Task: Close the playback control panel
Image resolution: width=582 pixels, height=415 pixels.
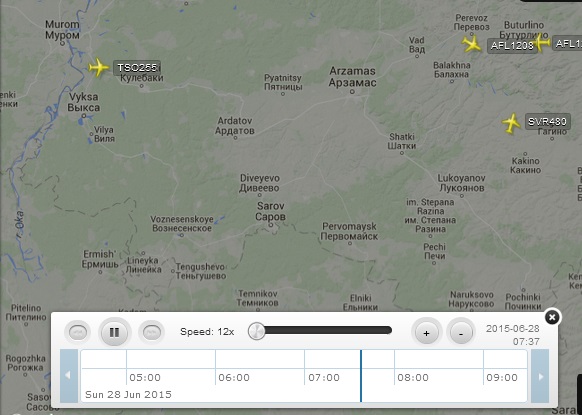Action: point(552,317)
